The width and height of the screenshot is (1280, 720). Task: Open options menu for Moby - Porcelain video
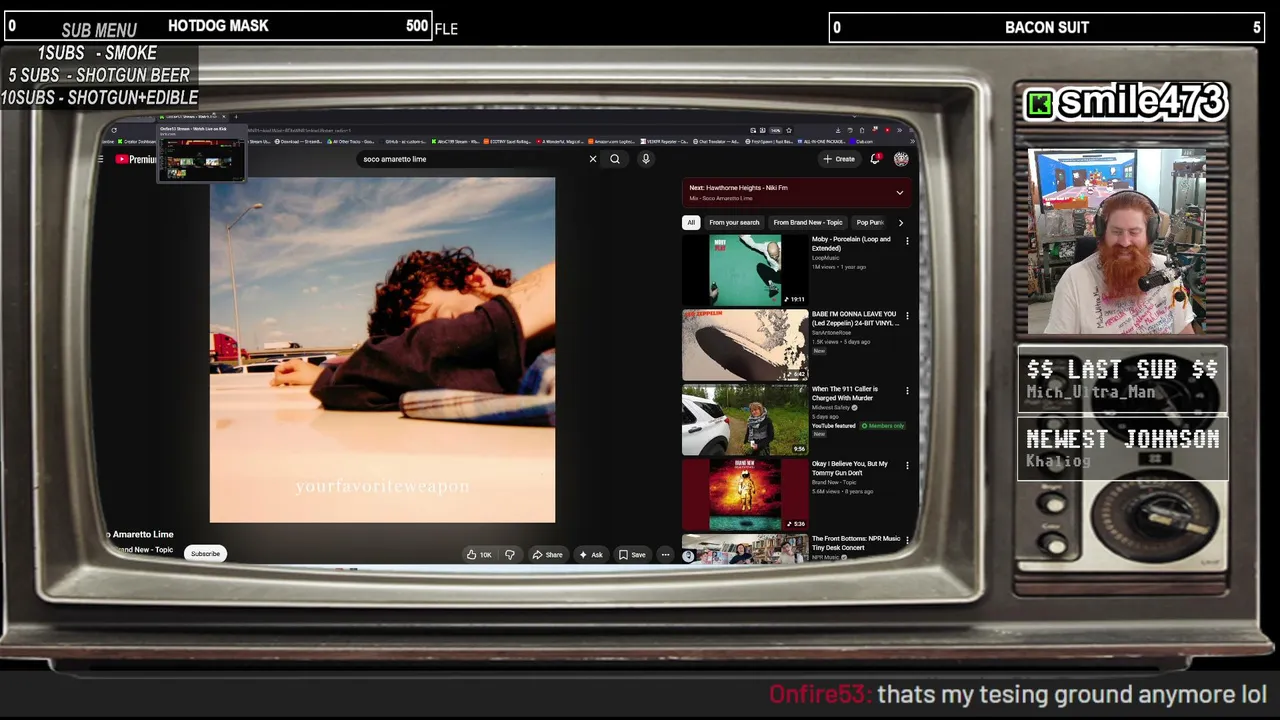[907, 241]
